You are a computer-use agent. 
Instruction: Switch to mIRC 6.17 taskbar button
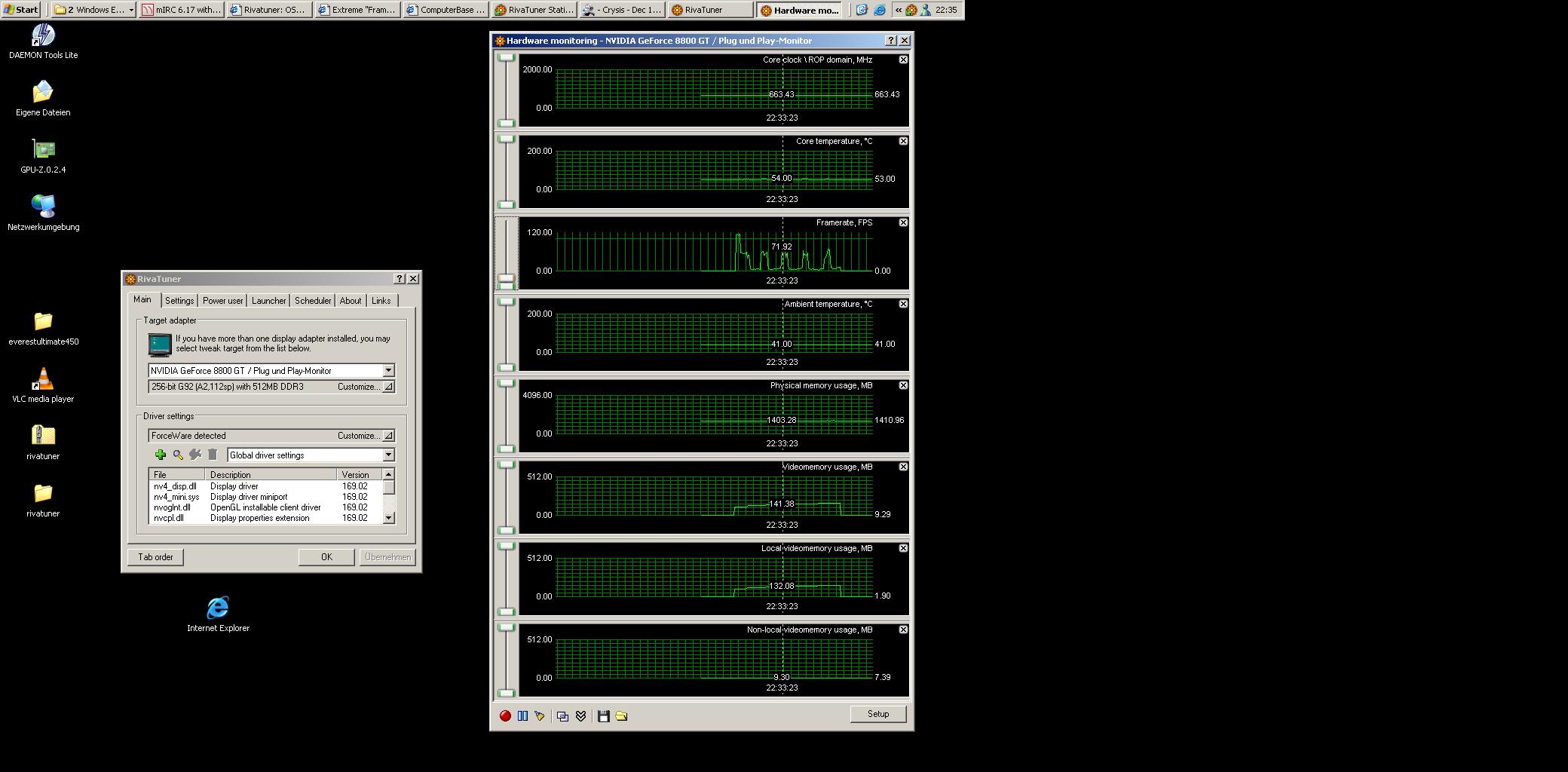click(181, 10)
